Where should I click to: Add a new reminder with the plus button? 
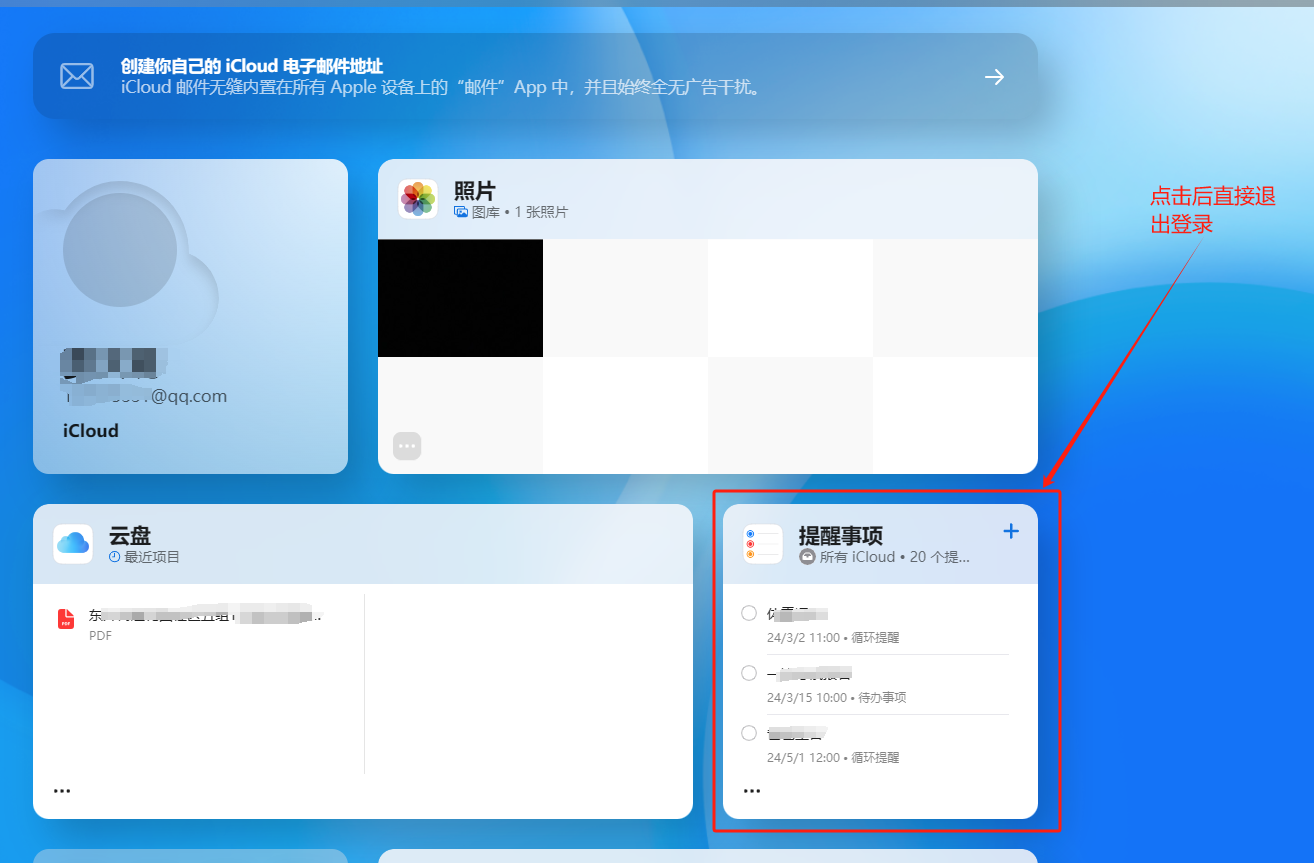1011,531
